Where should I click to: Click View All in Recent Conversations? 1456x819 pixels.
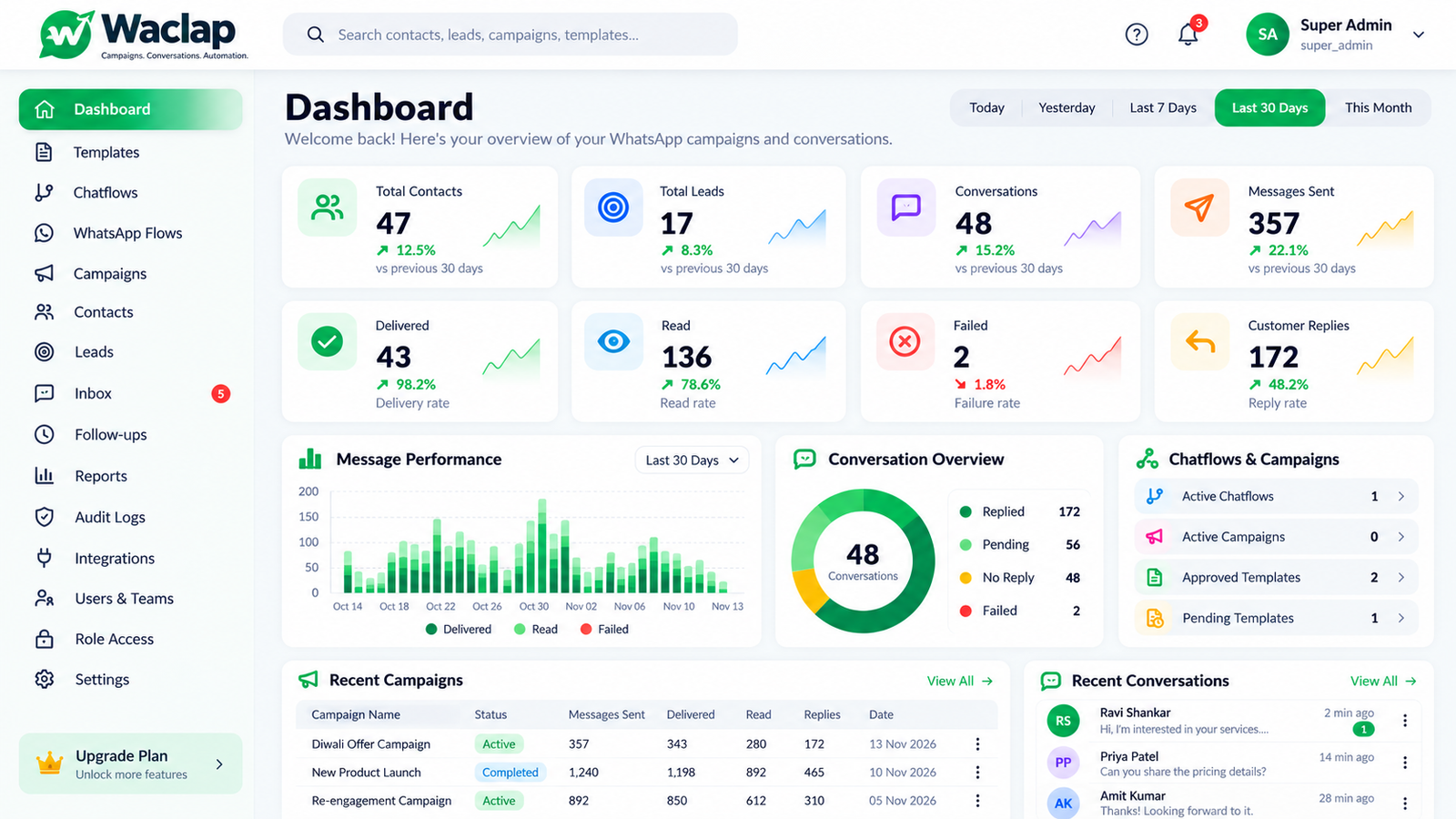1383,681
